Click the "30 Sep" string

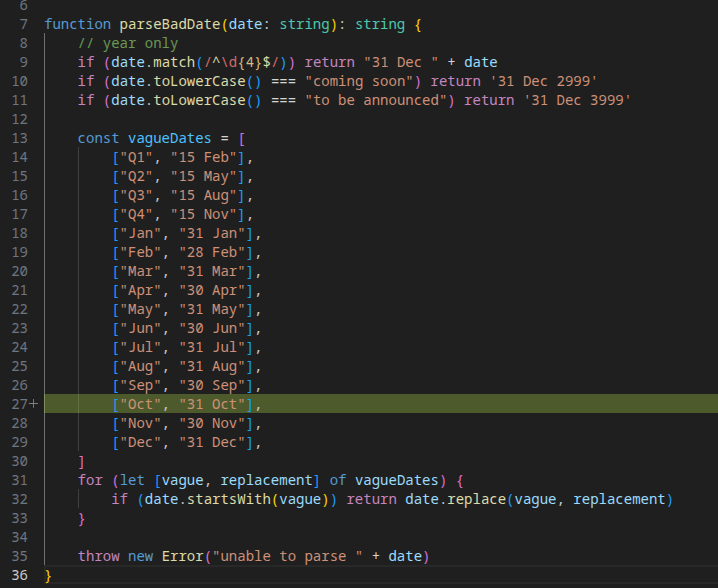point(212,386)
